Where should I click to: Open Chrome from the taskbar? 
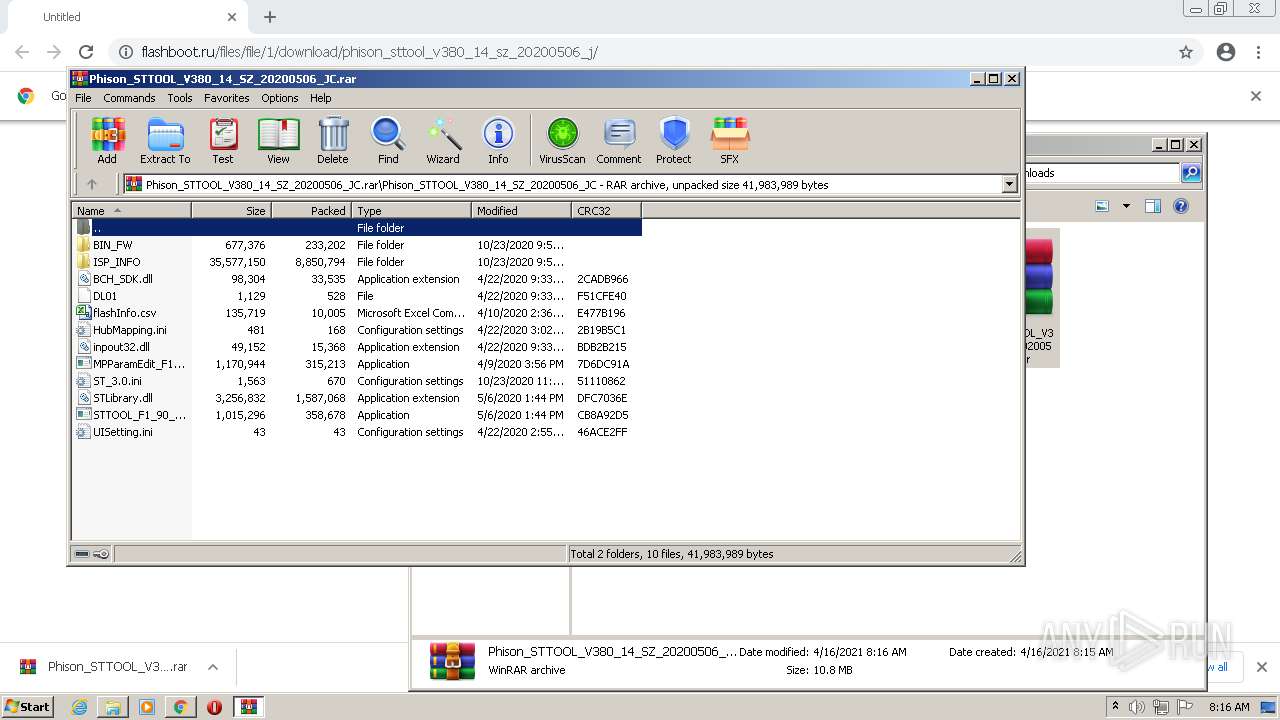tap(180, 707)
